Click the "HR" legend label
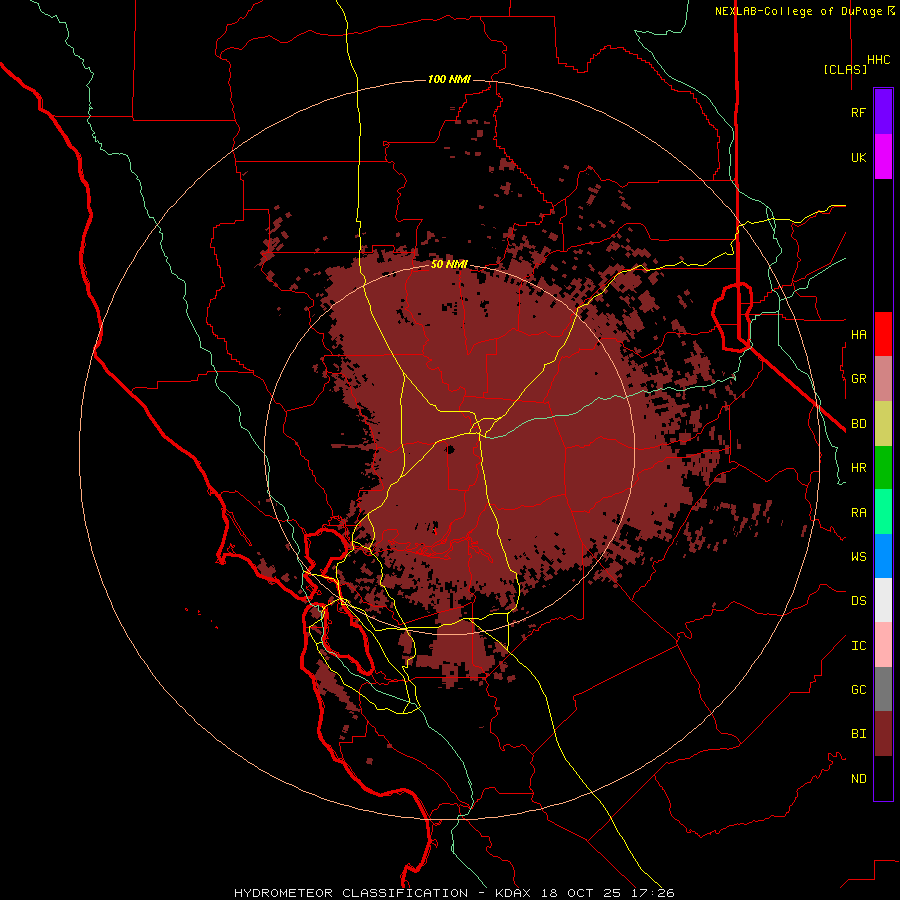Image resolution: width=900 pixels, height=900 pixels. point(858,468)
